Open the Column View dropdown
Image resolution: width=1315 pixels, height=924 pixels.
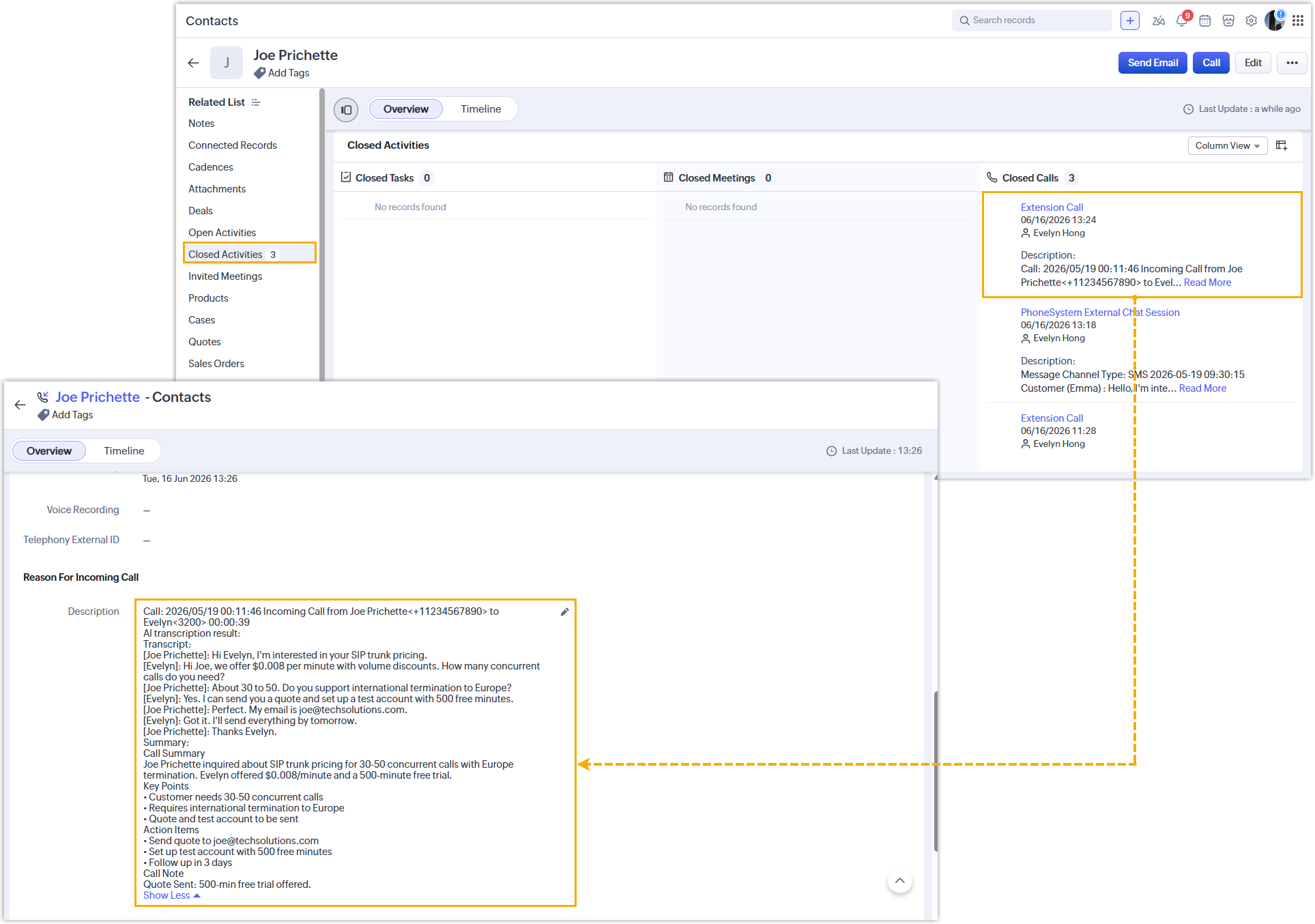click(x=1227, y=145)
